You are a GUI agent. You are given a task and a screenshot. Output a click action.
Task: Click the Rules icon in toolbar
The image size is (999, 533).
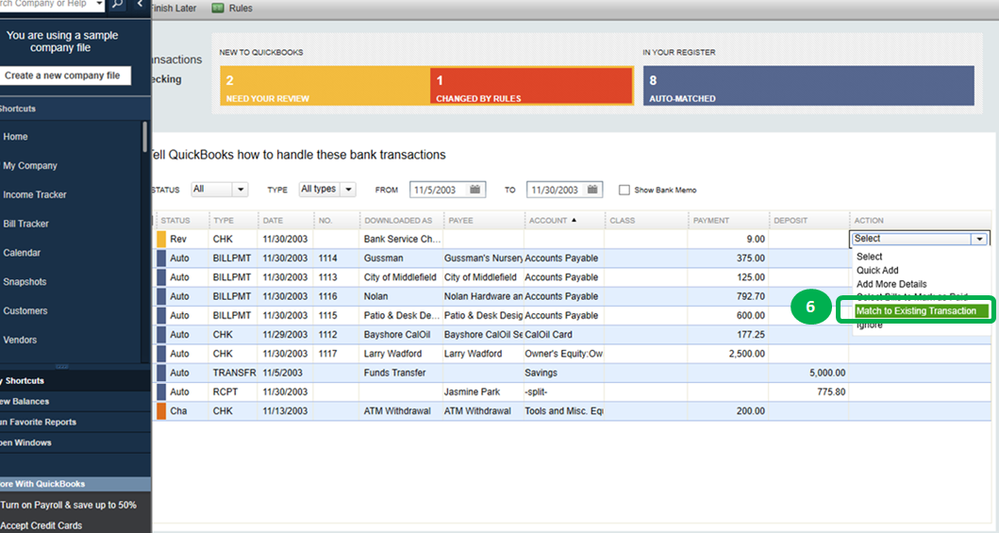pyautogui.click(x=218, y=8)
